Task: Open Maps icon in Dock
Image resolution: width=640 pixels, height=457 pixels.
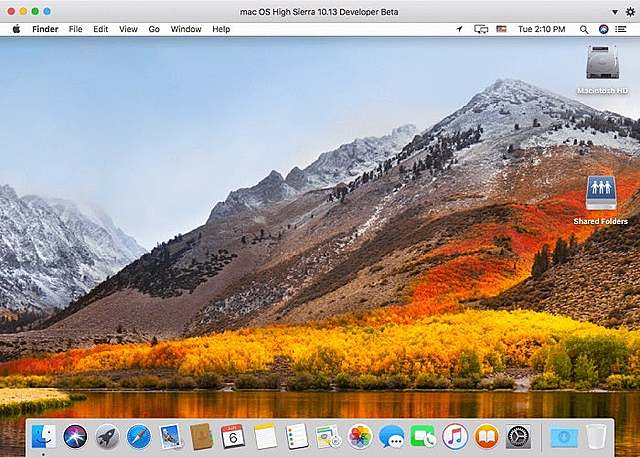Action: click(329, 437)
